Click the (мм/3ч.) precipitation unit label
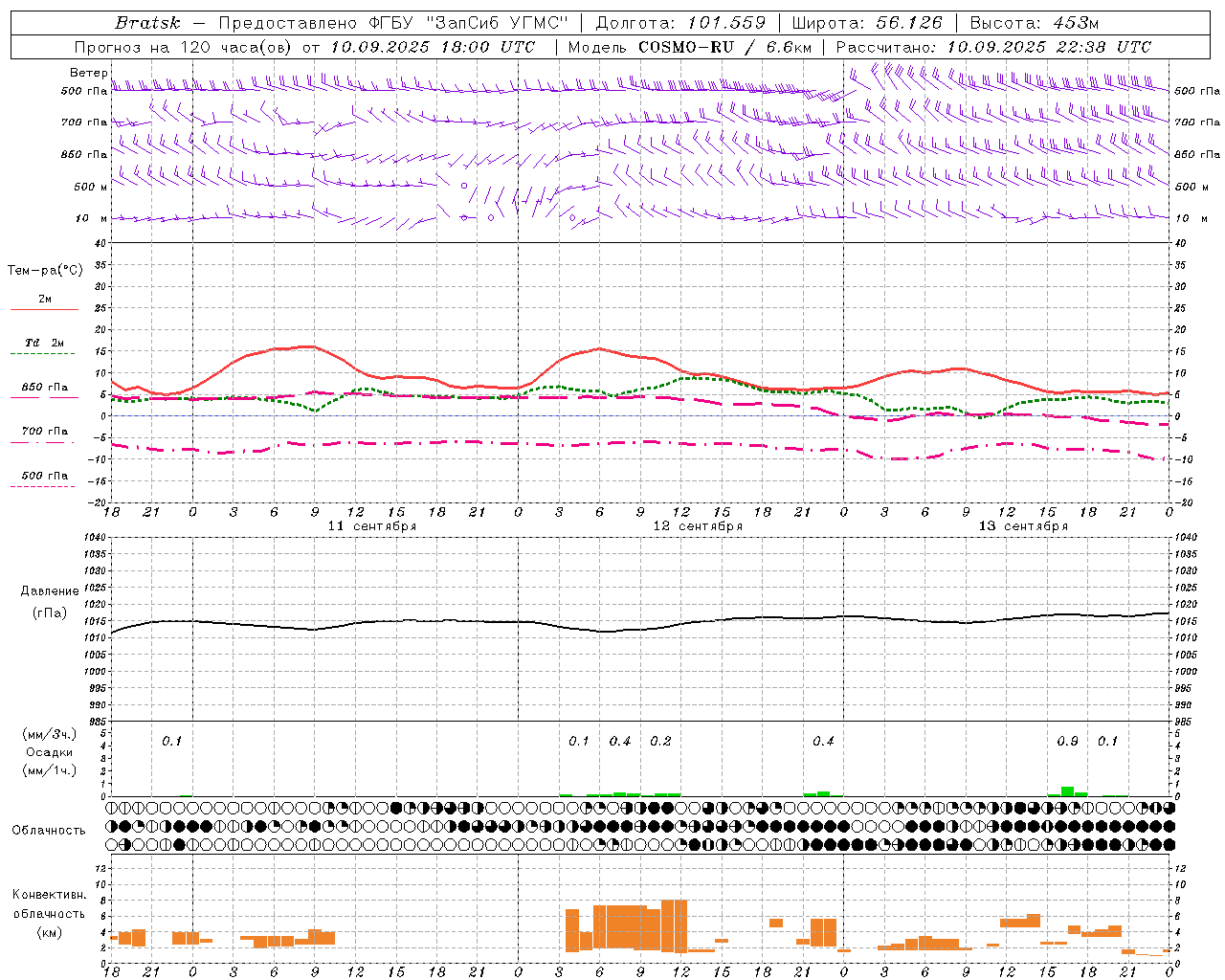This screenshot has width=1225, height=980. point(50,734)
